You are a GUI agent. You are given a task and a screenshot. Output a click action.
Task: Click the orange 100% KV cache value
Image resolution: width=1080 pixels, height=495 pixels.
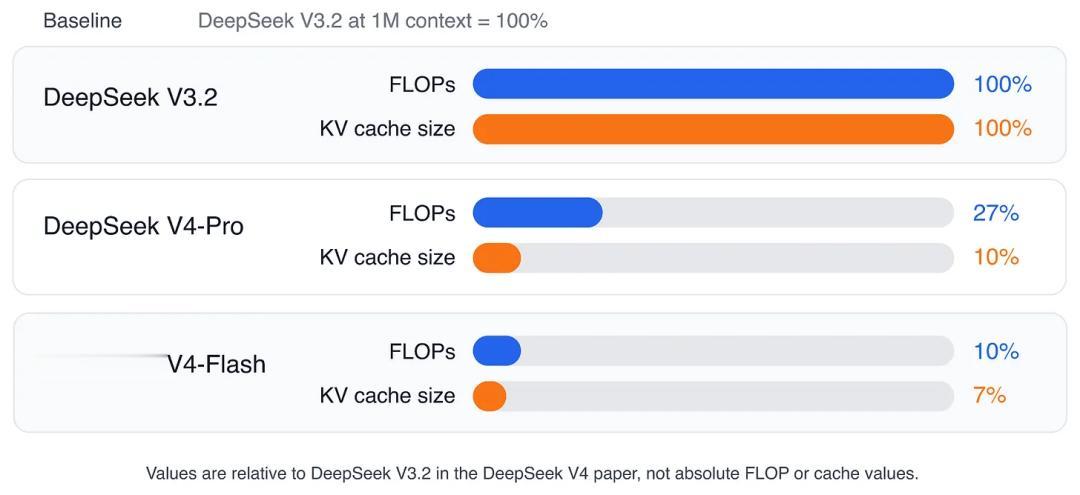1002,129
